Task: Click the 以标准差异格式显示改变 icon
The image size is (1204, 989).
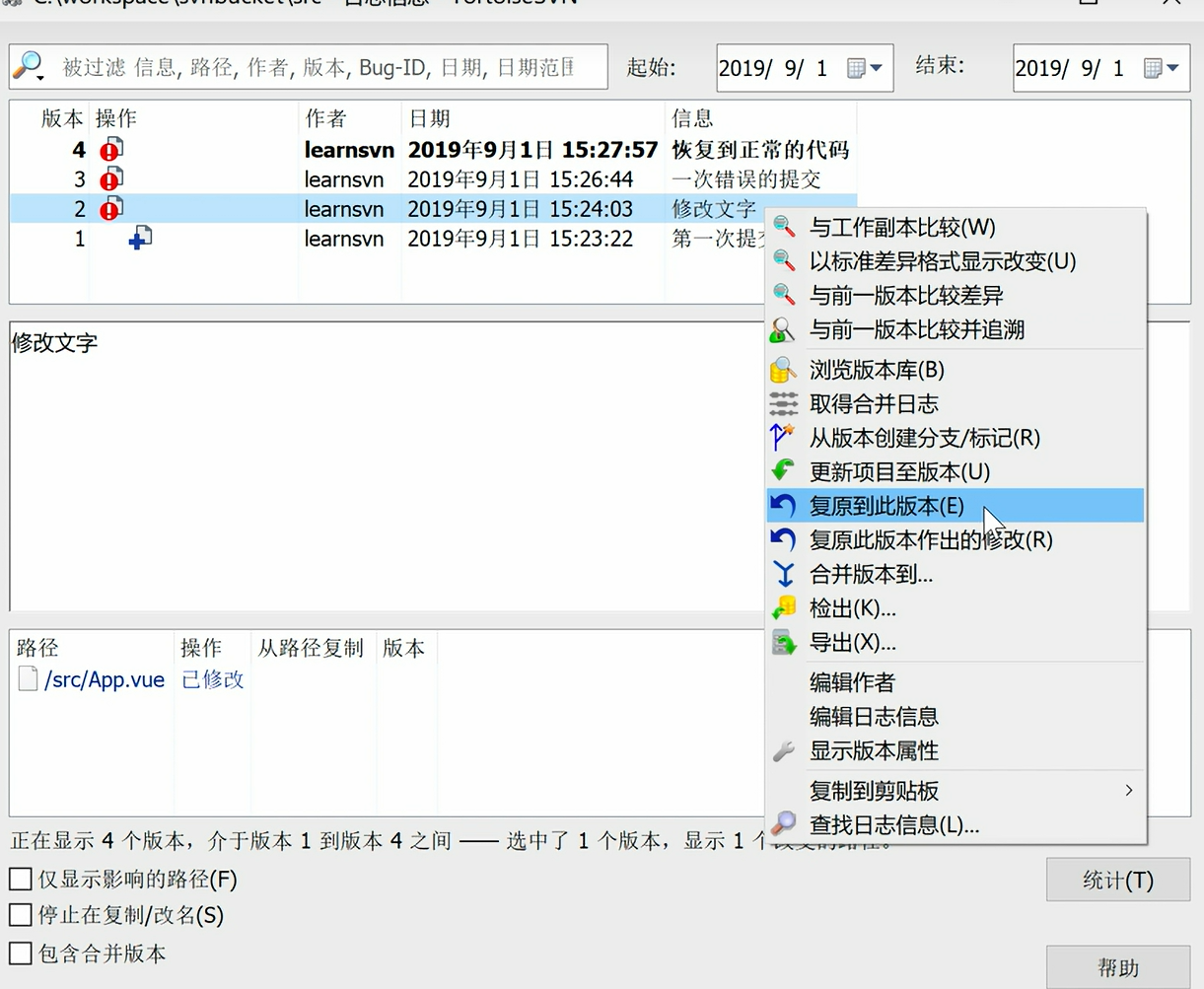Action: [x=784, y=261]
